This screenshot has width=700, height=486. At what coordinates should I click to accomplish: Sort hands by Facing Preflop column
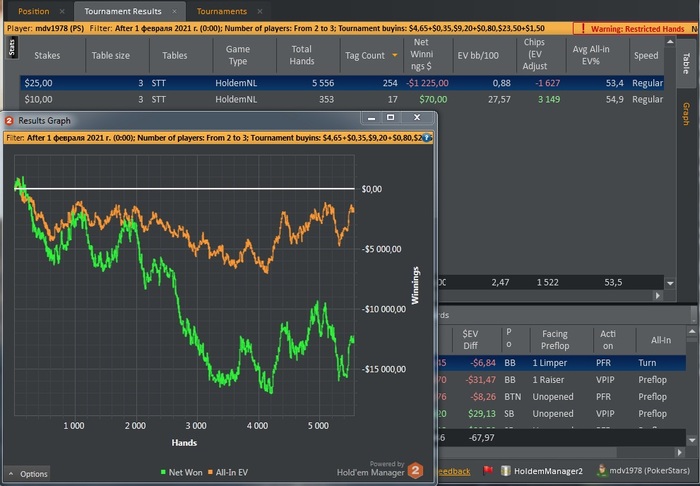[x=555, y=340]
